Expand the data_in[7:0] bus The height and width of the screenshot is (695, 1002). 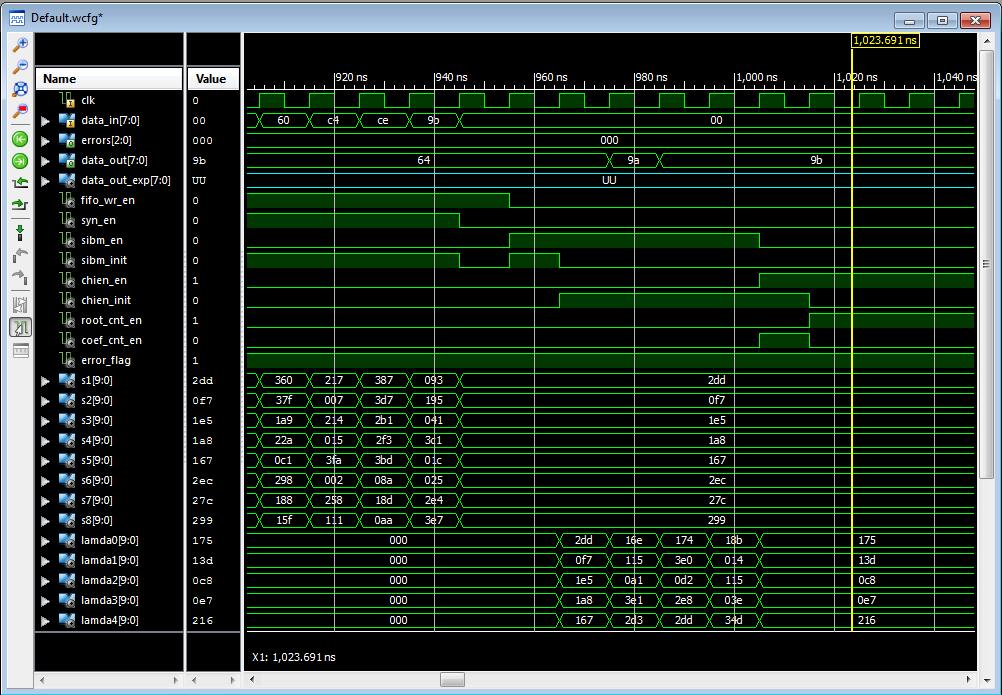point(45,121)
